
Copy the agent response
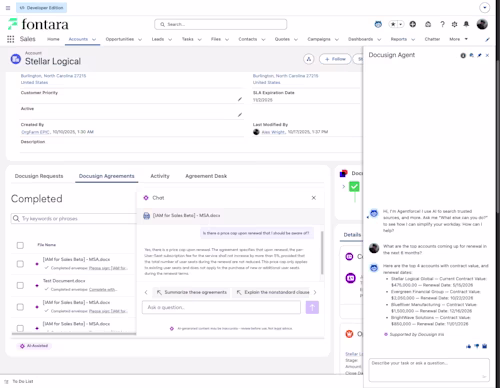485,346
